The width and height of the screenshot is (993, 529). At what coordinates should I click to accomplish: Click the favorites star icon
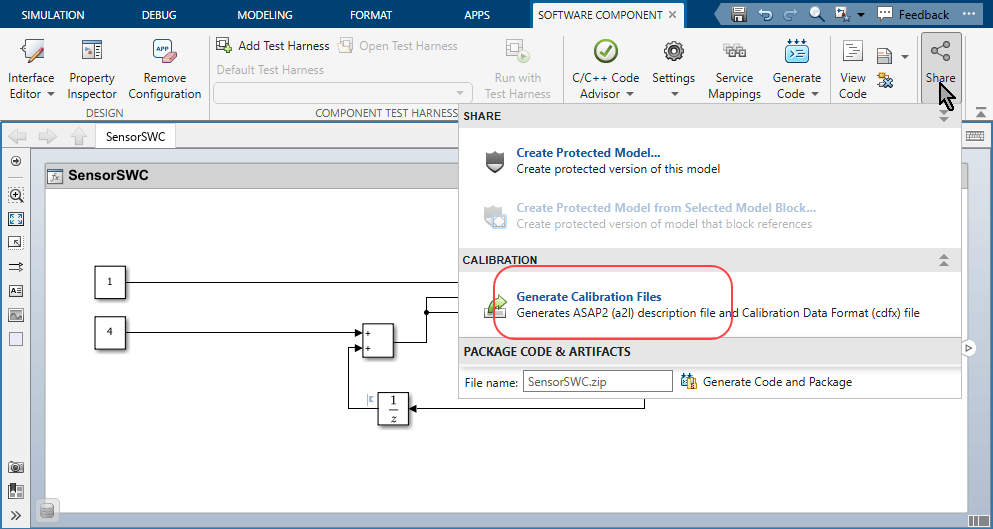[x=842, y=15]
